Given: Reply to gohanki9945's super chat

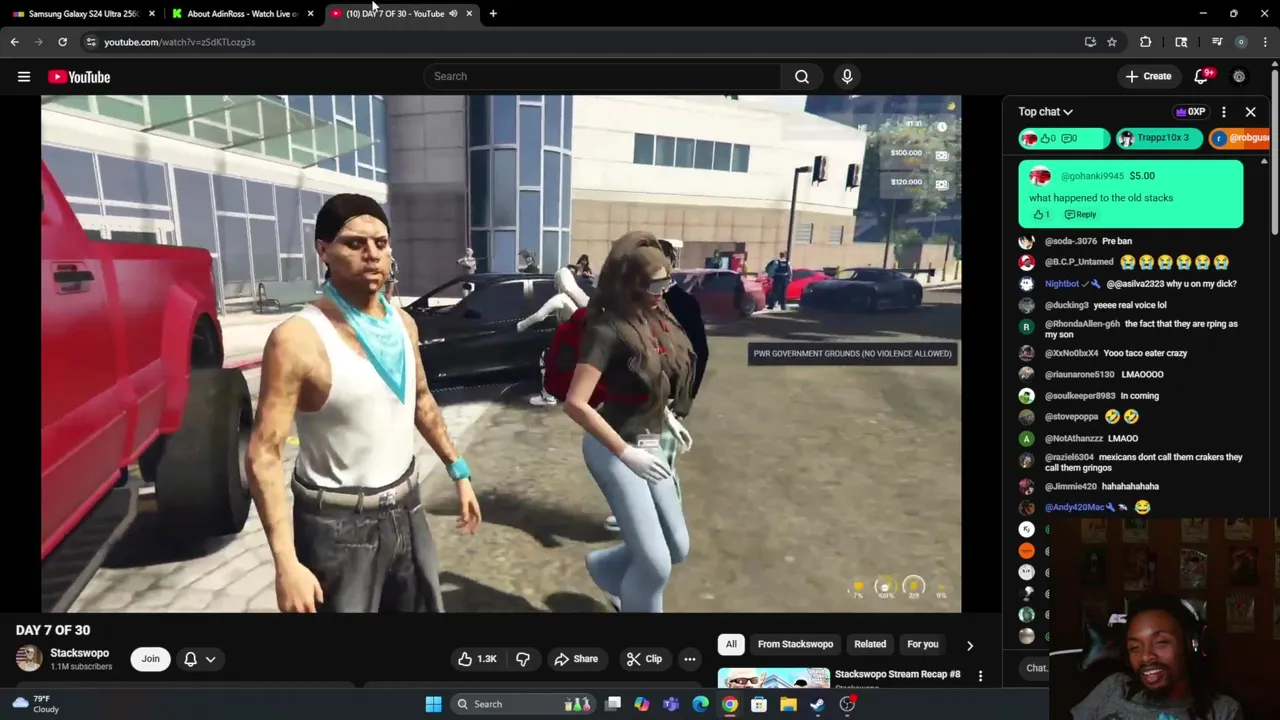Looking at the screenshot, I should tap(1080, 215).
